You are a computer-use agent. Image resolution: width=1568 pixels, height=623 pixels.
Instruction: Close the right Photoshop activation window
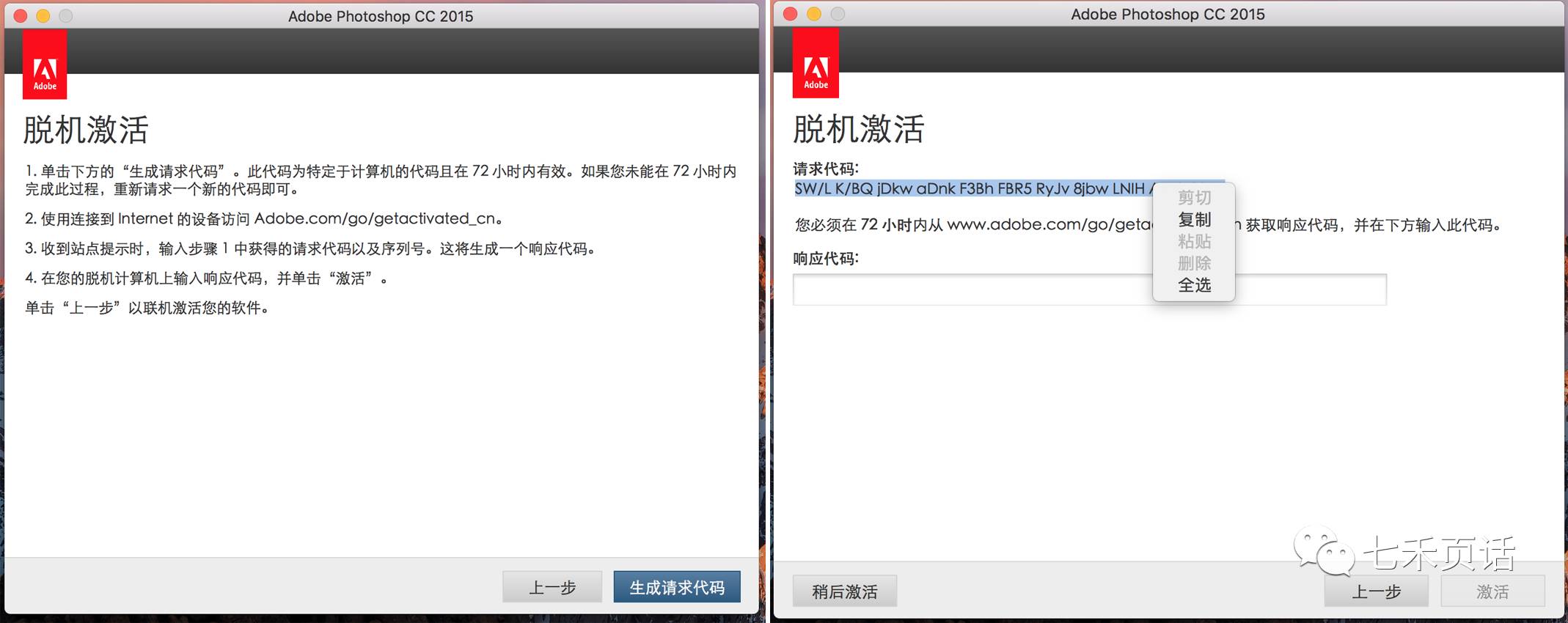(x=790, y=14)
